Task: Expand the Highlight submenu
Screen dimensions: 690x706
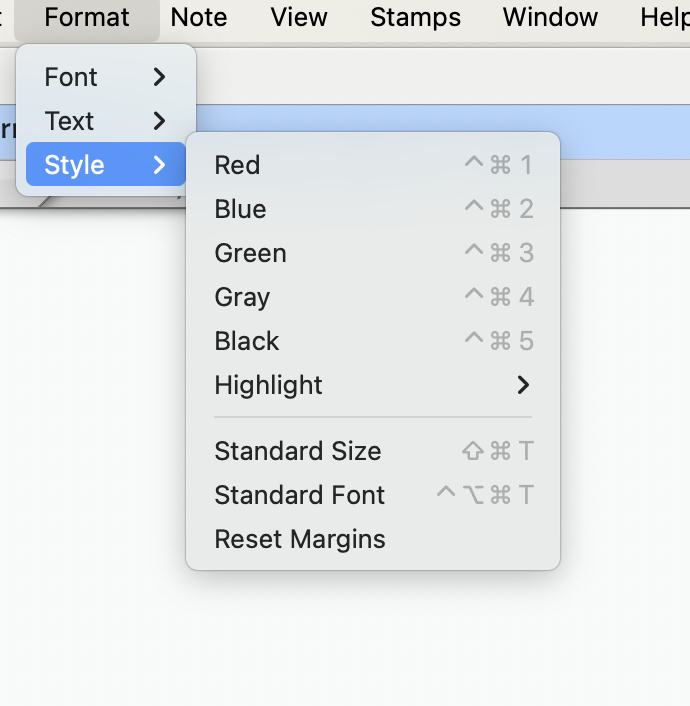Action: pos(268,385)
